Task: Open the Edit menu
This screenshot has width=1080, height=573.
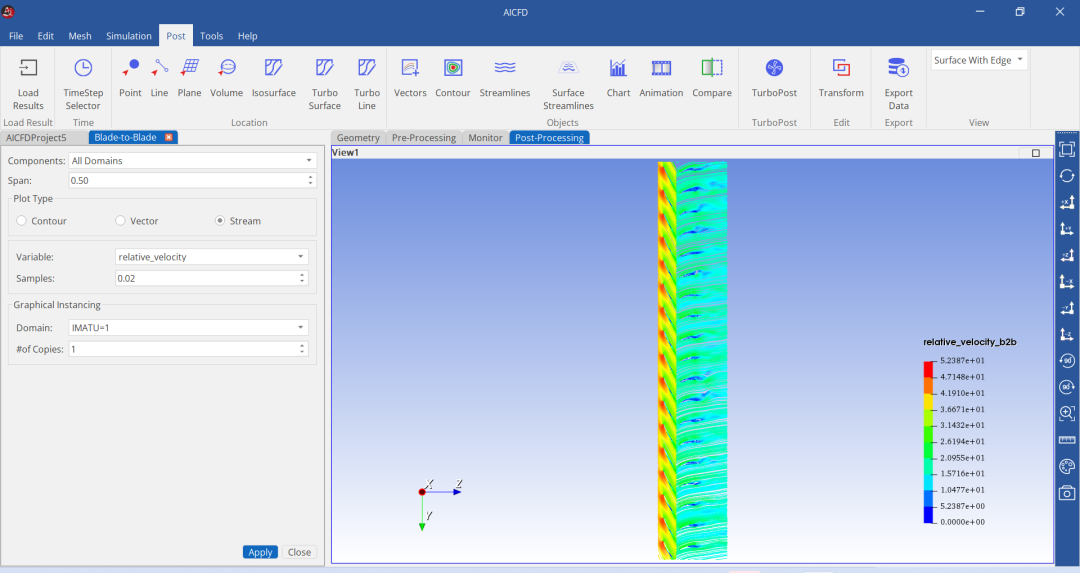Action: click(x=45, y=36)
